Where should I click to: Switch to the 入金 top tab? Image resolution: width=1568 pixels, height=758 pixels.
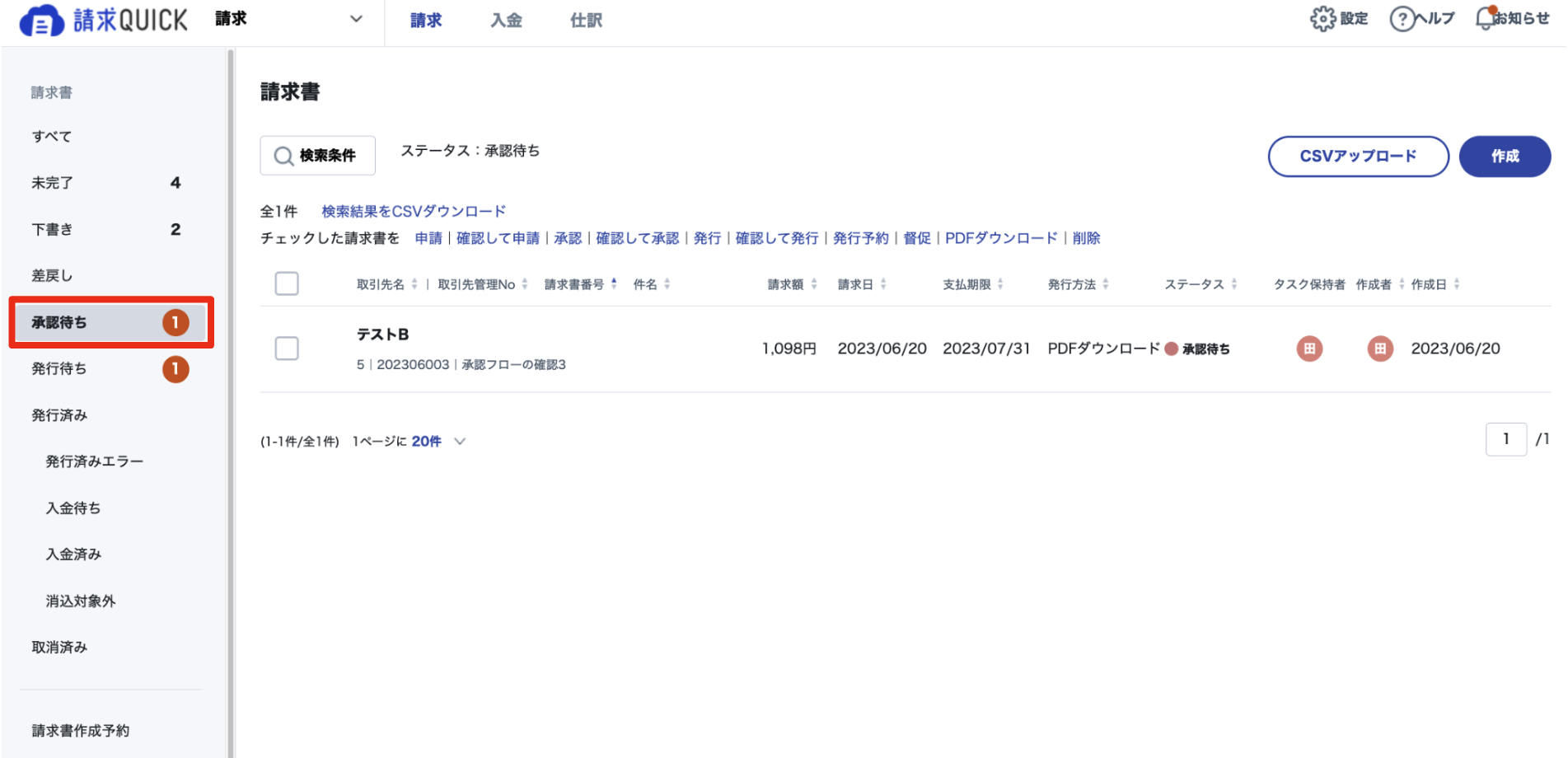(506, 21)
